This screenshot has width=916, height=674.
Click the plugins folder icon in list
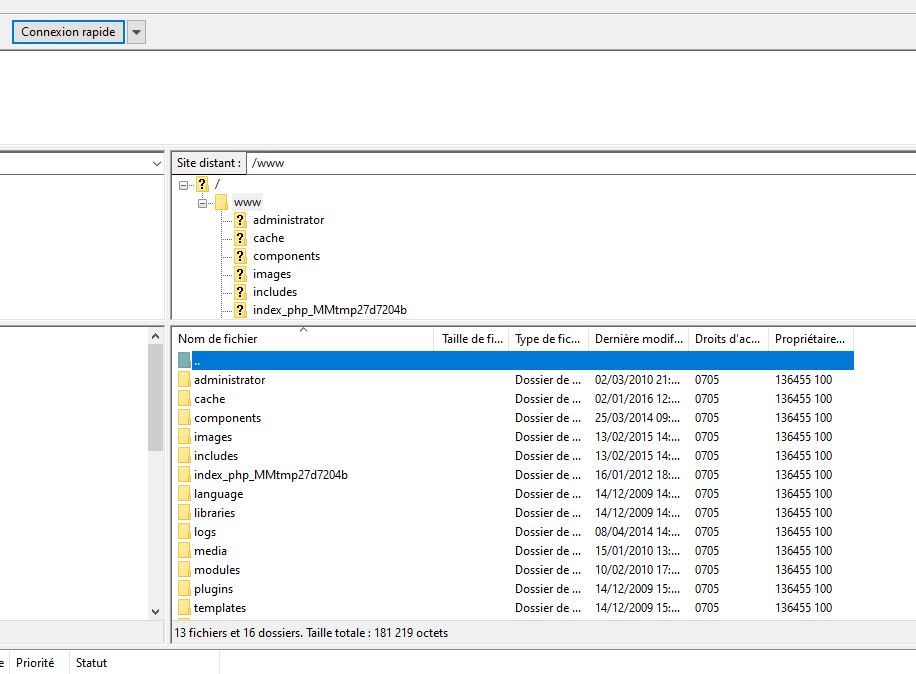[184, 589]
